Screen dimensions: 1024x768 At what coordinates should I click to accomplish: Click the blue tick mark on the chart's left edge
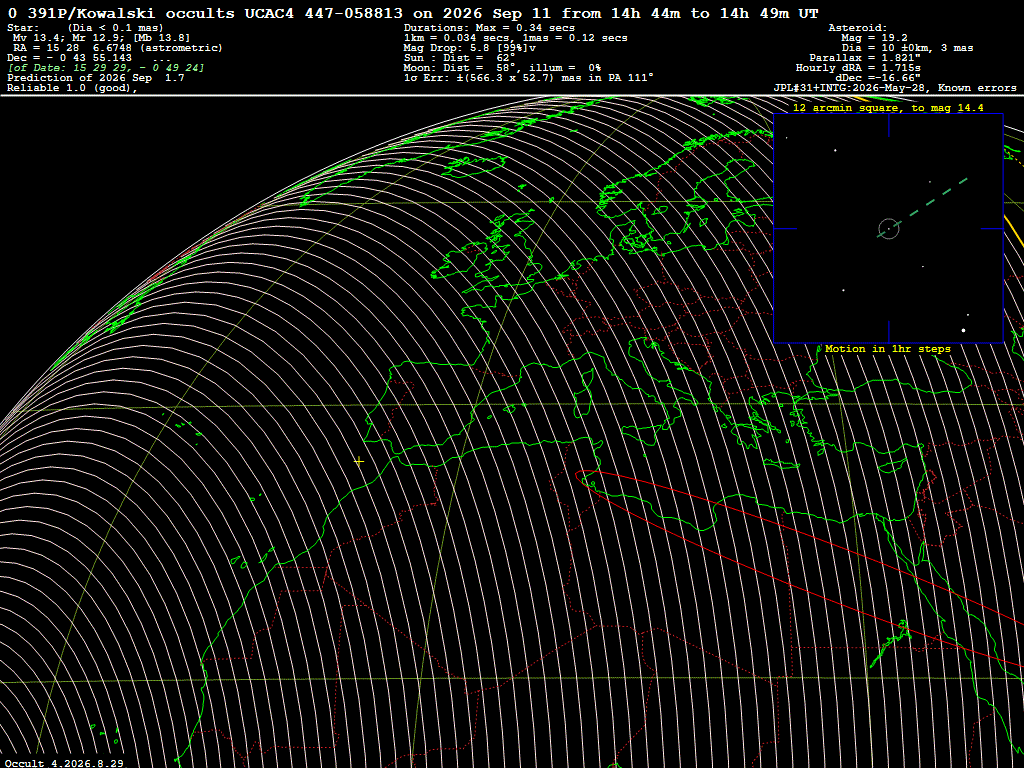tap(785, 229)
